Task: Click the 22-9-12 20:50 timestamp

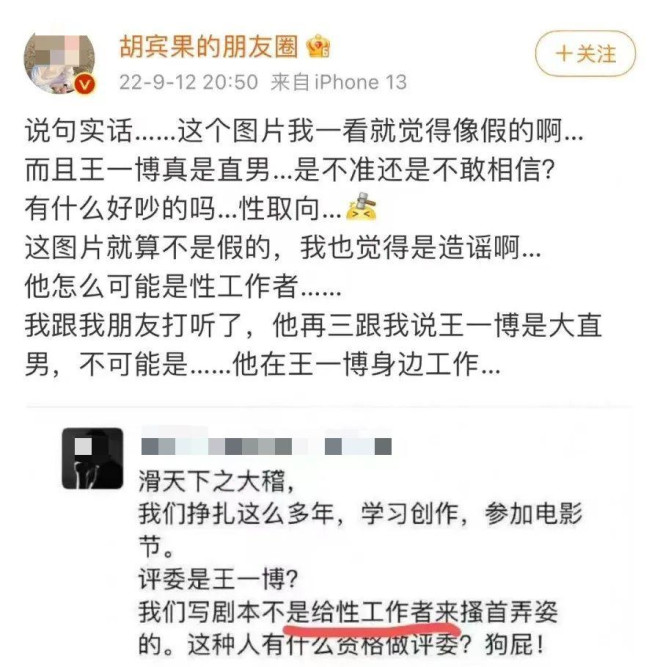Action: pos(188,82)
